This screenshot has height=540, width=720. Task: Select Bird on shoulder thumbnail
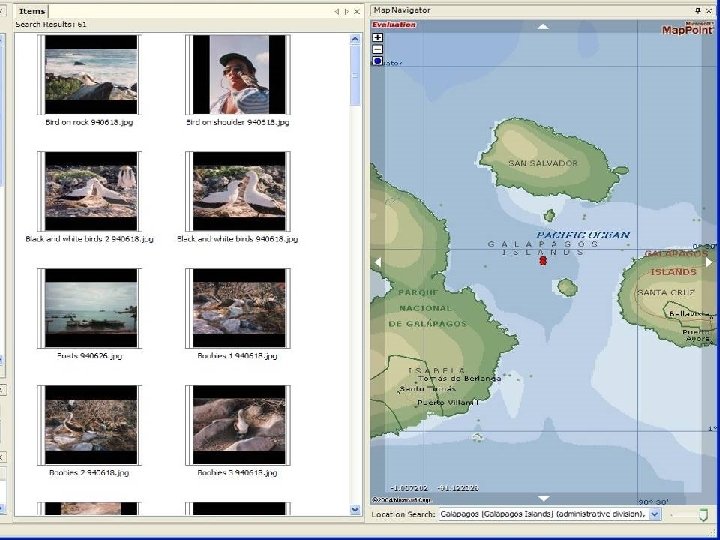tap(239, 75)
